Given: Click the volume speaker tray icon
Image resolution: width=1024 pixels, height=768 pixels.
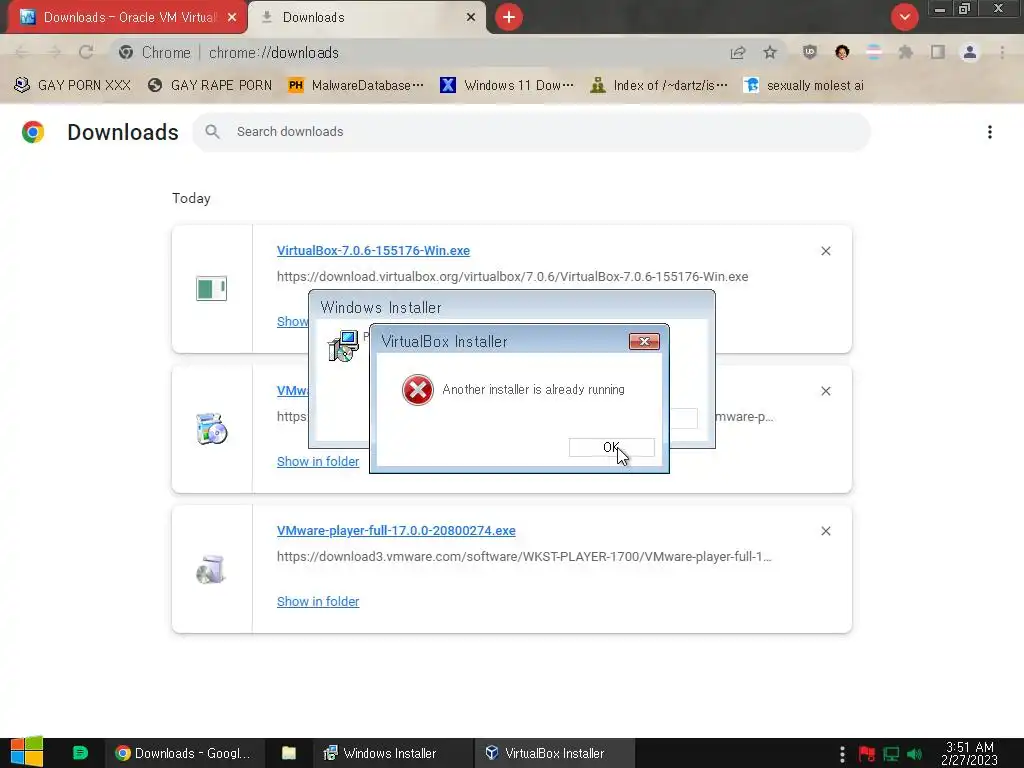Looking at the screenshot, I should pyautogui.click(x=915, y=754).
